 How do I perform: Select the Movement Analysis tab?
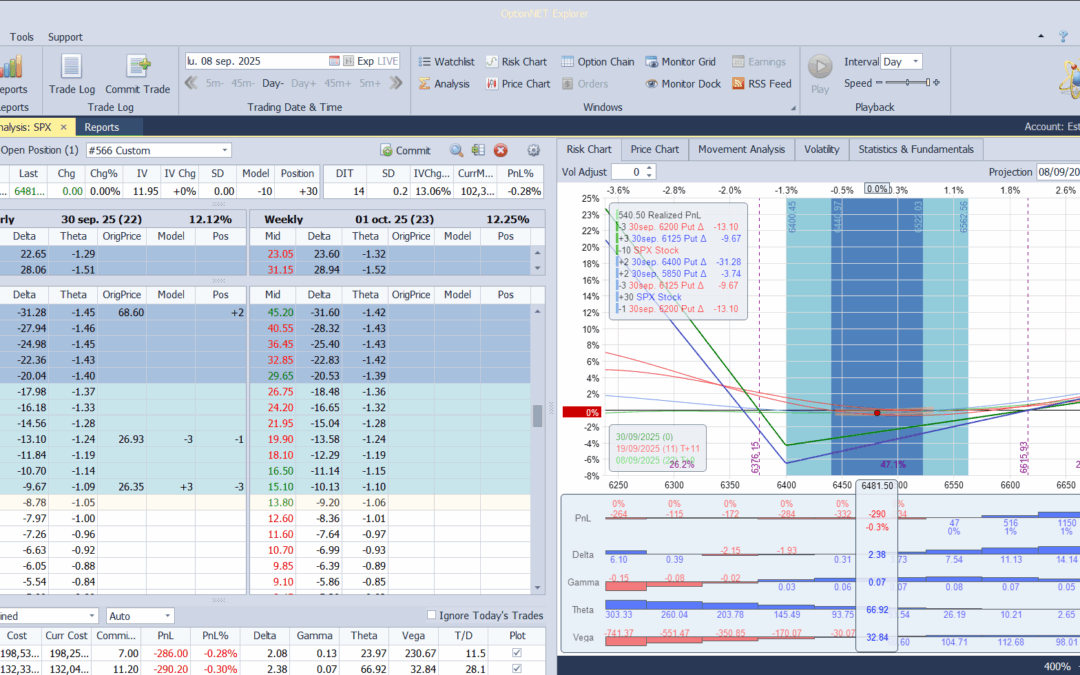[741, 149]
